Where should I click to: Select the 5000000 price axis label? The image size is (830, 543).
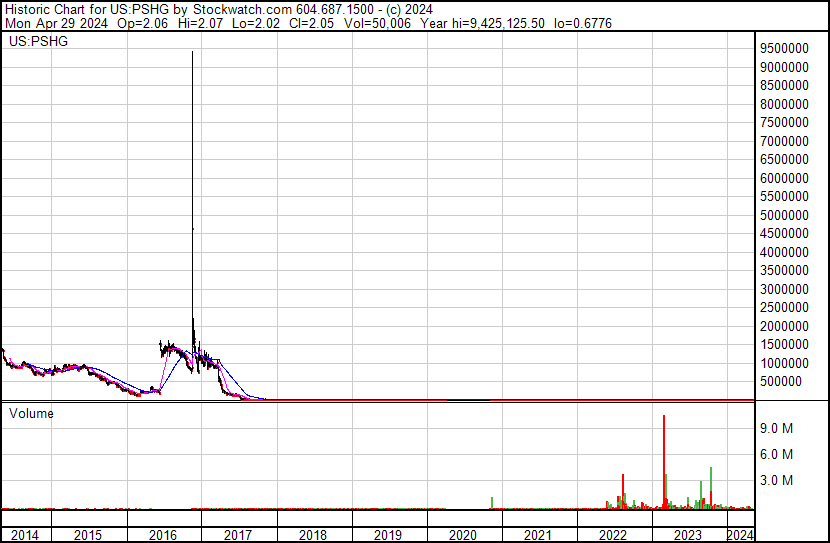pos(785,215)
